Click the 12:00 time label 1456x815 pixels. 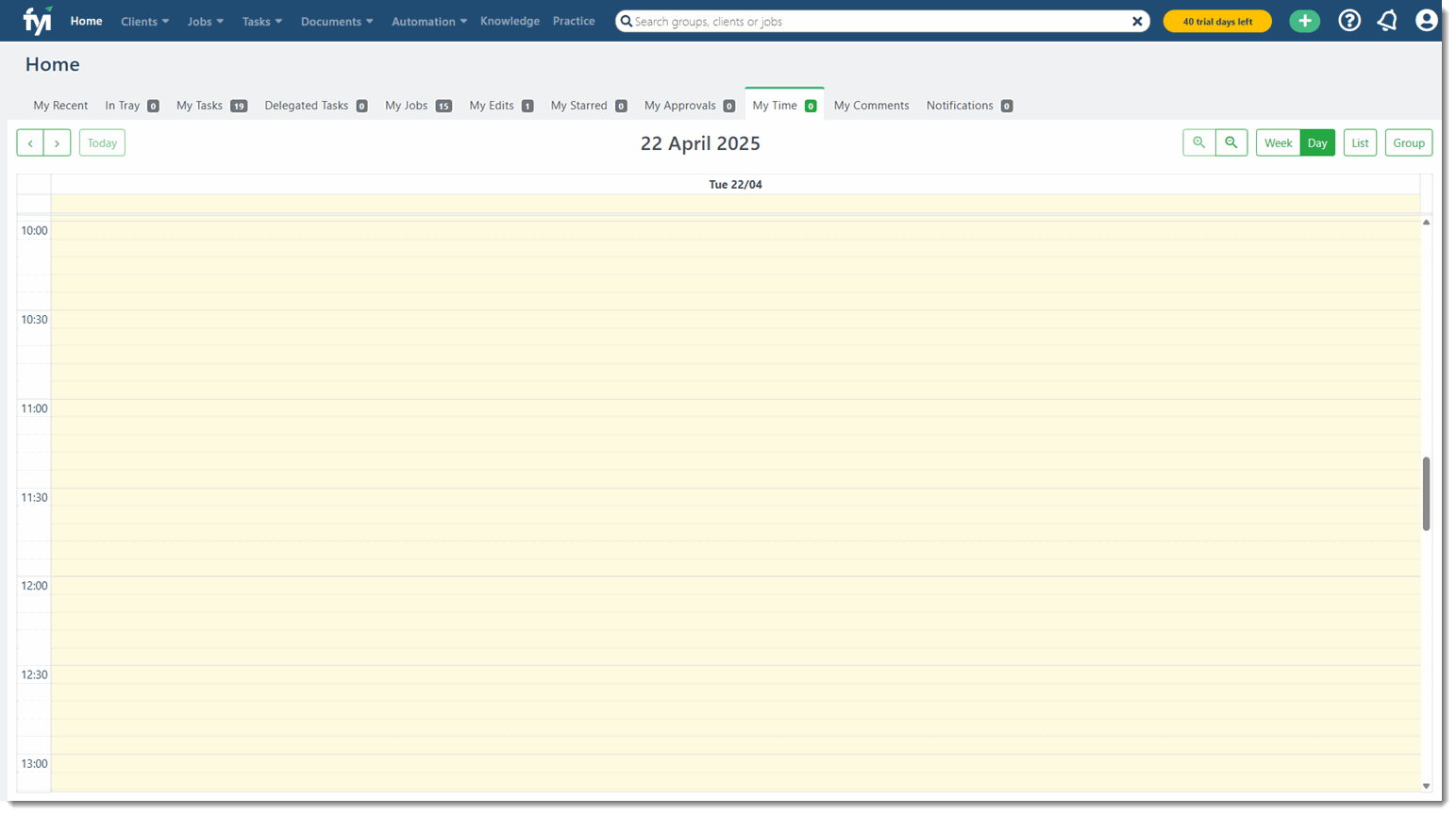click(x=34, y=586)
